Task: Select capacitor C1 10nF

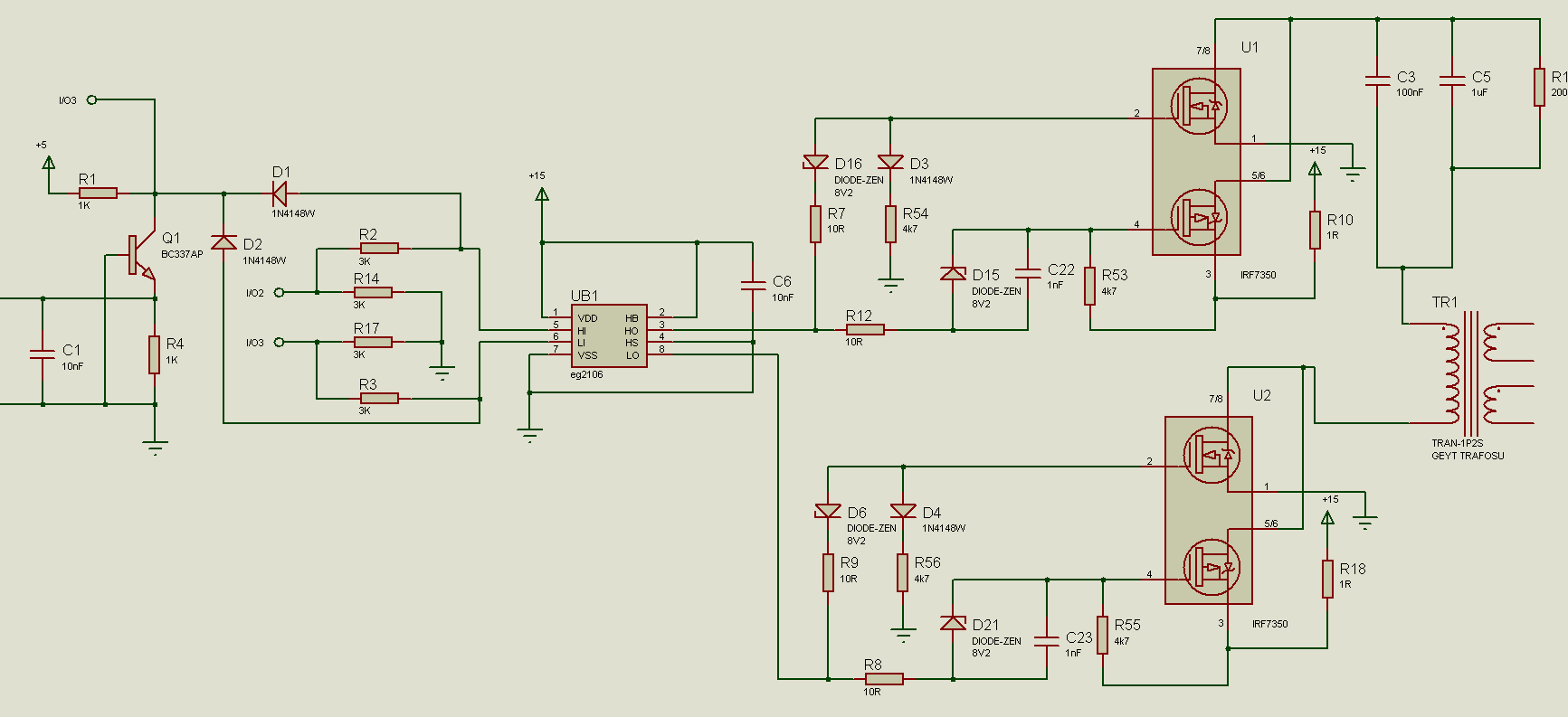Action: click(43, 353)
